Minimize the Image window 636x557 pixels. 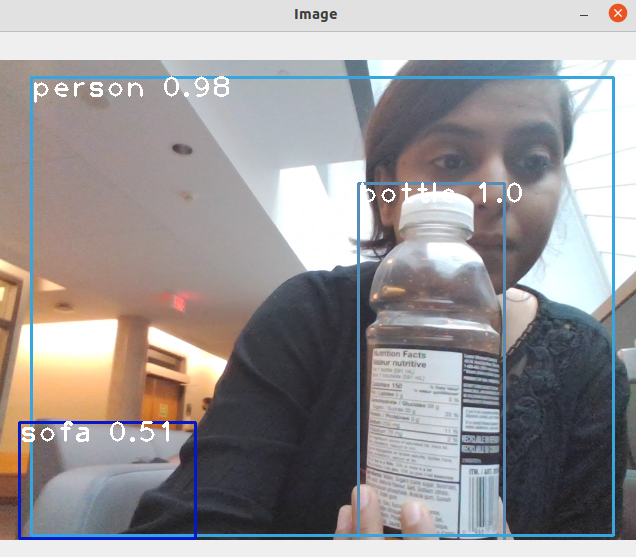click(x=584, y=15)
